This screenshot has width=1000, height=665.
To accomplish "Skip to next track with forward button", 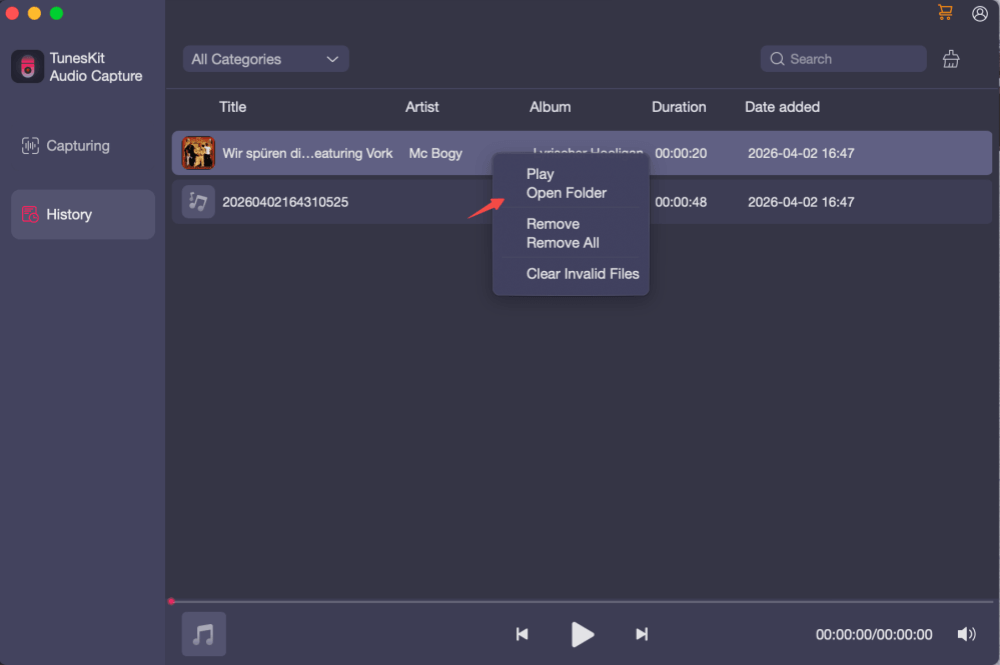I will pos(641,634).
